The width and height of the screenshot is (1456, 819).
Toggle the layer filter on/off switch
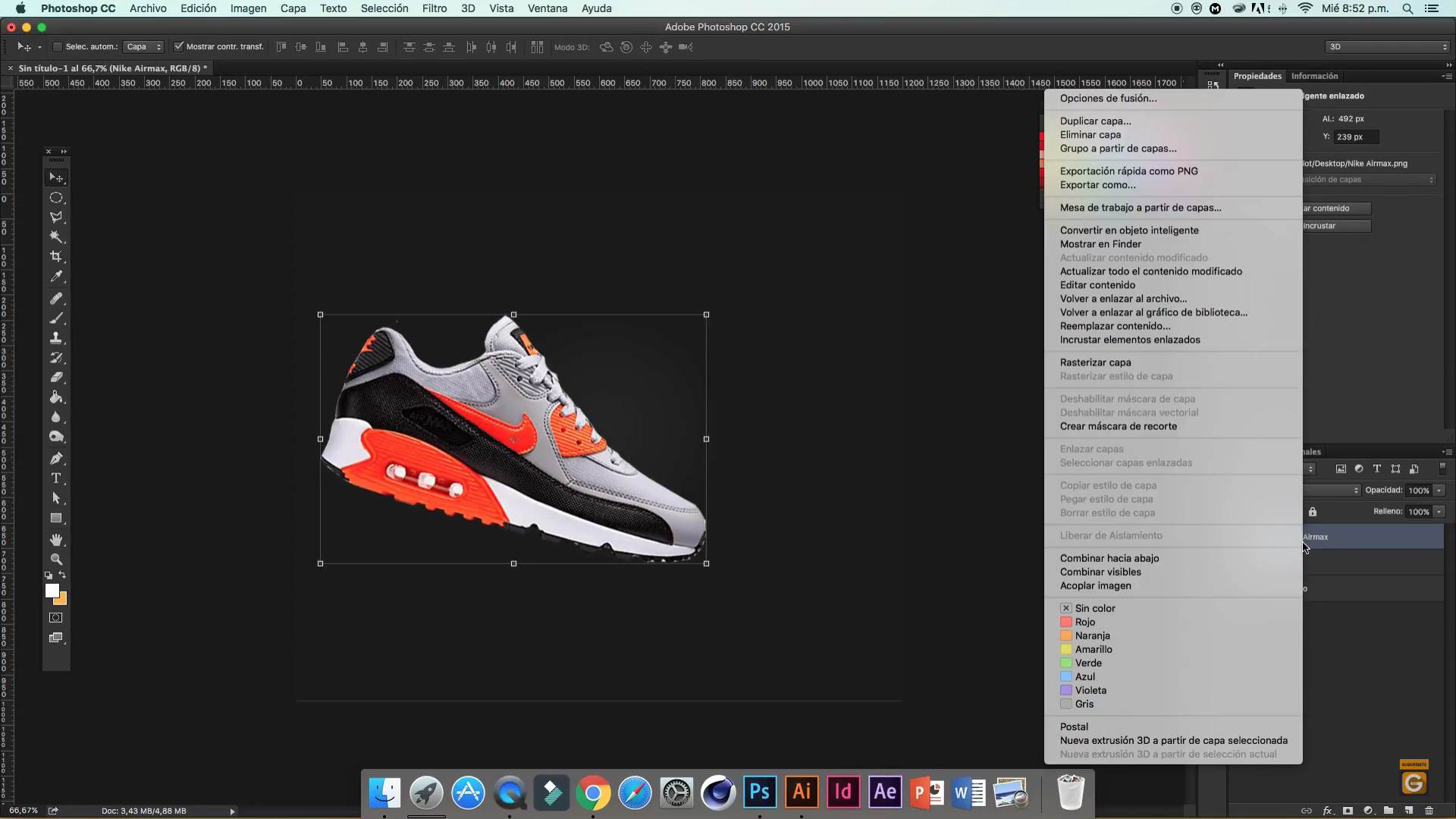(x=1442, y=469)
